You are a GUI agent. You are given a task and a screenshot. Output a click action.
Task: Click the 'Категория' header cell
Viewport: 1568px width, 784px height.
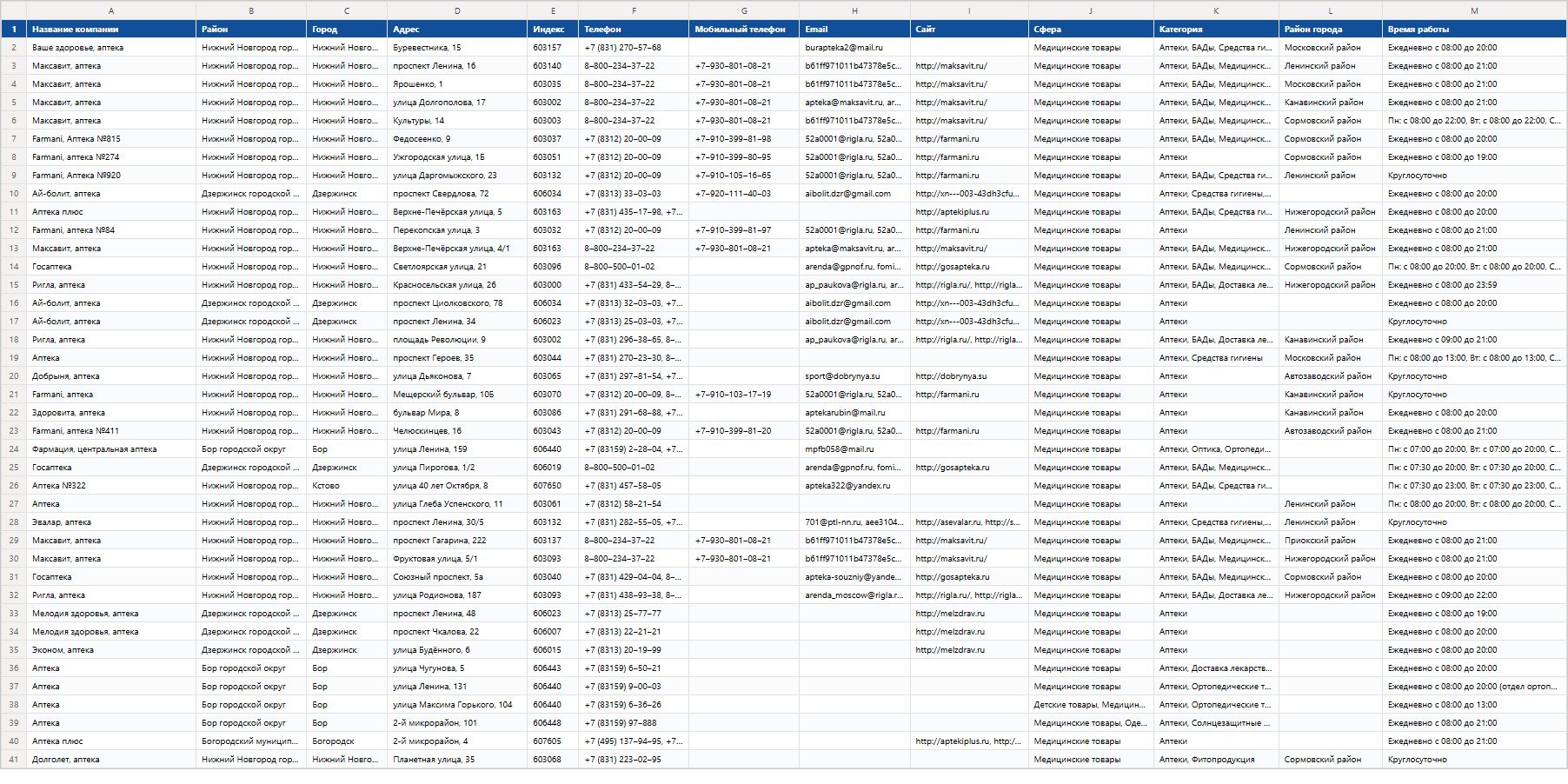1216,30
